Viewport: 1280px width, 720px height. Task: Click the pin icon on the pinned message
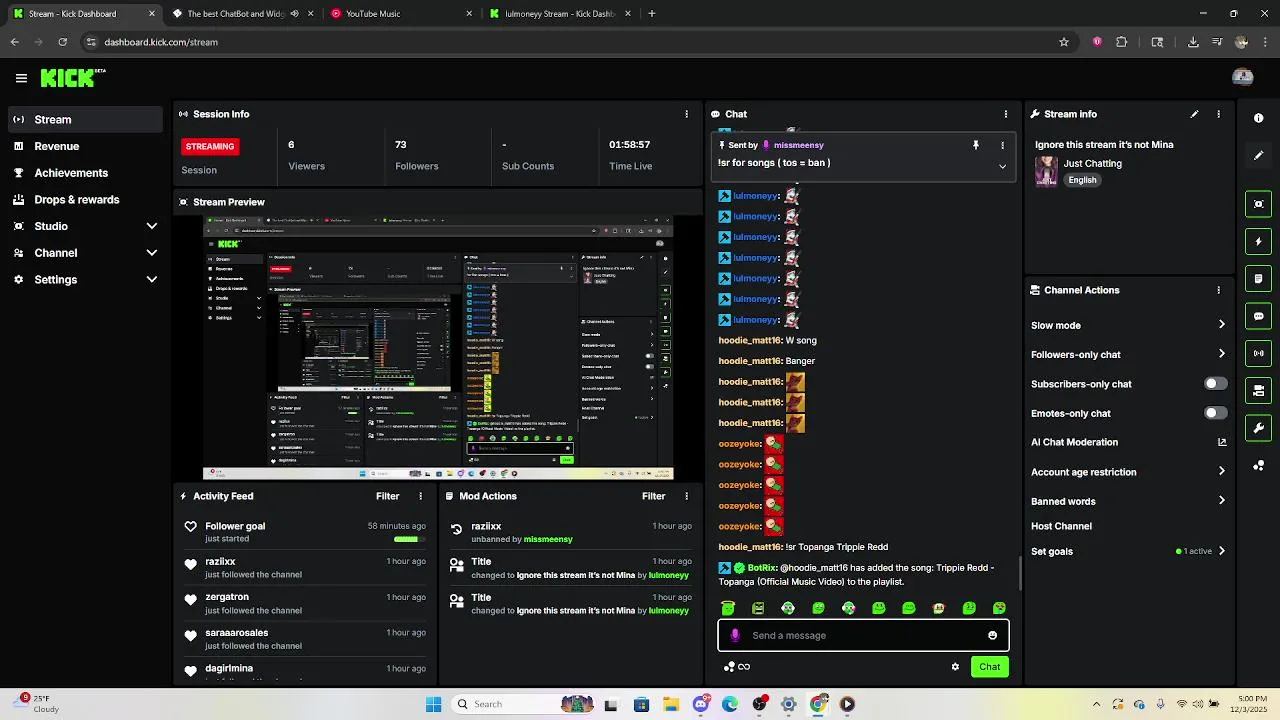(976, 145)
